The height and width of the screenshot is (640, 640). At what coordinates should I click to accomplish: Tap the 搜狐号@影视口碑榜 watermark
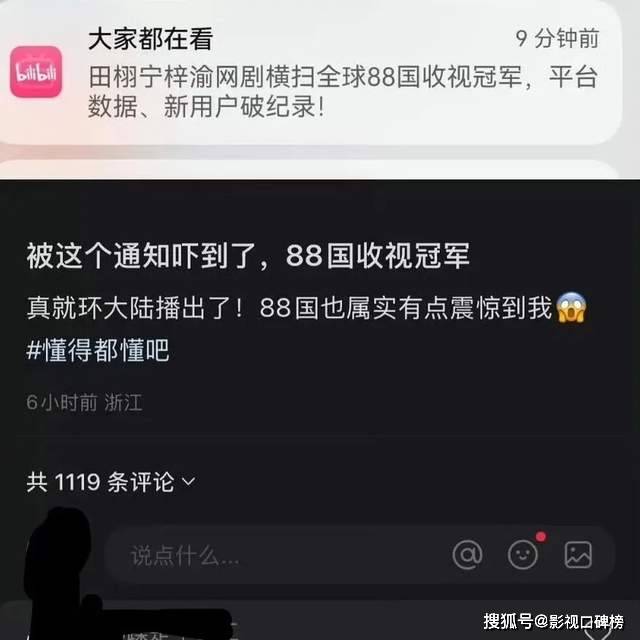553,621
